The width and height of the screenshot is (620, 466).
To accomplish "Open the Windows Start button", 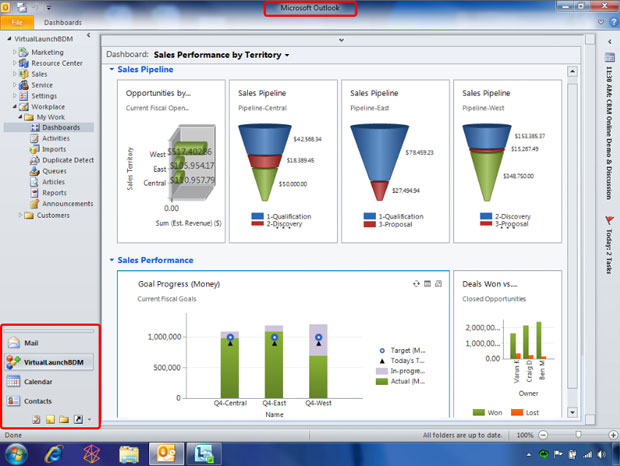I will pos(16,454).
